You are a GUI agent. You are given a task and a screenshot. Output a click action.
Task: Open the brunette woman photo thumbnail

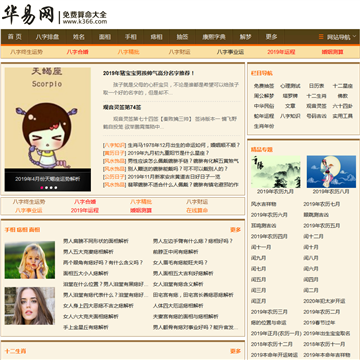(x=30, y=306)
